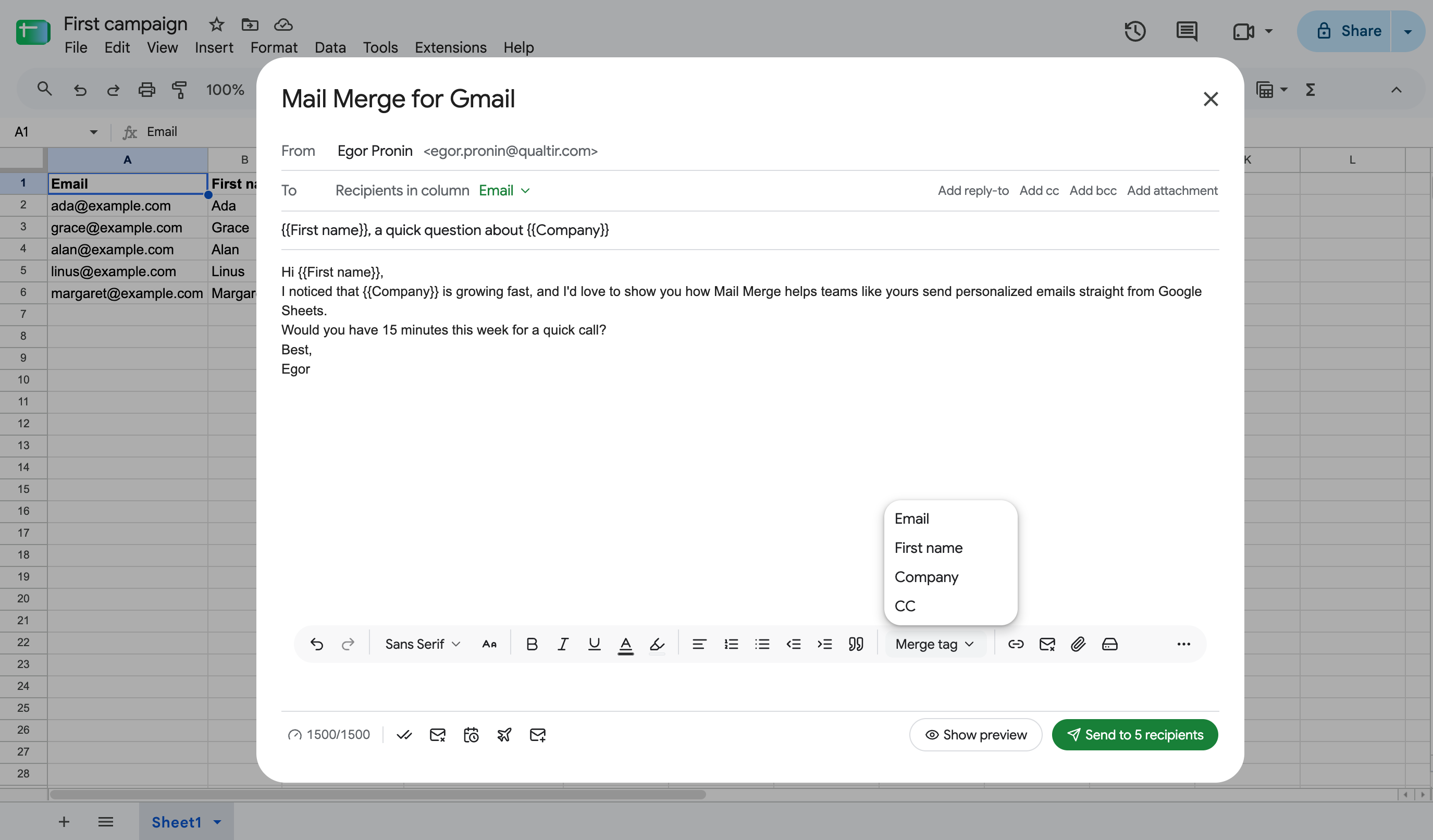Insert an unsubscribe link with the envelope icon
The image size is (1433, 840).
1047,644
